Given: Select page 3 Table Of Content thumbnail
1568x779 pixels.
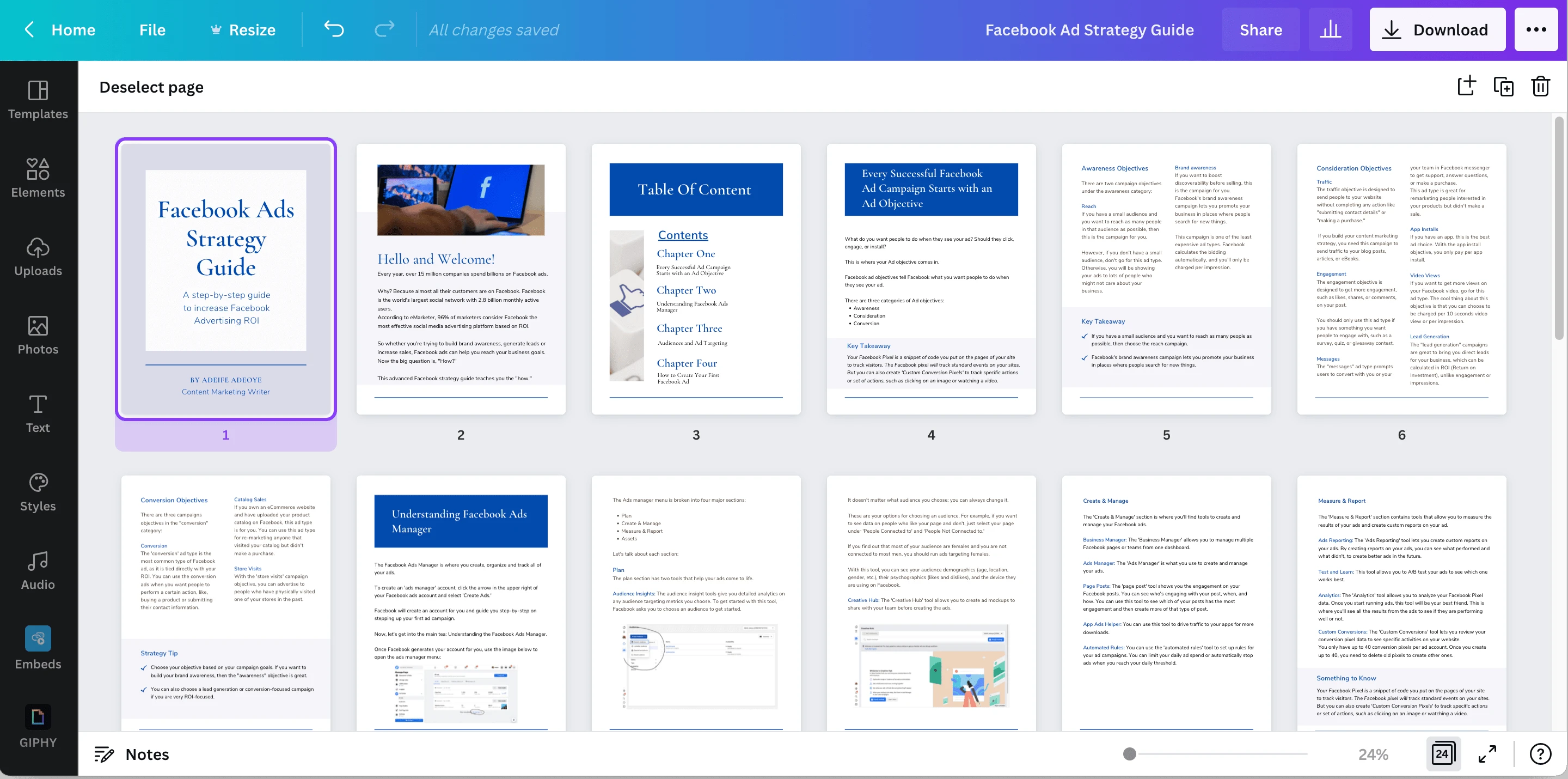Looking at the screenshot, I should [x=696, y=279].
